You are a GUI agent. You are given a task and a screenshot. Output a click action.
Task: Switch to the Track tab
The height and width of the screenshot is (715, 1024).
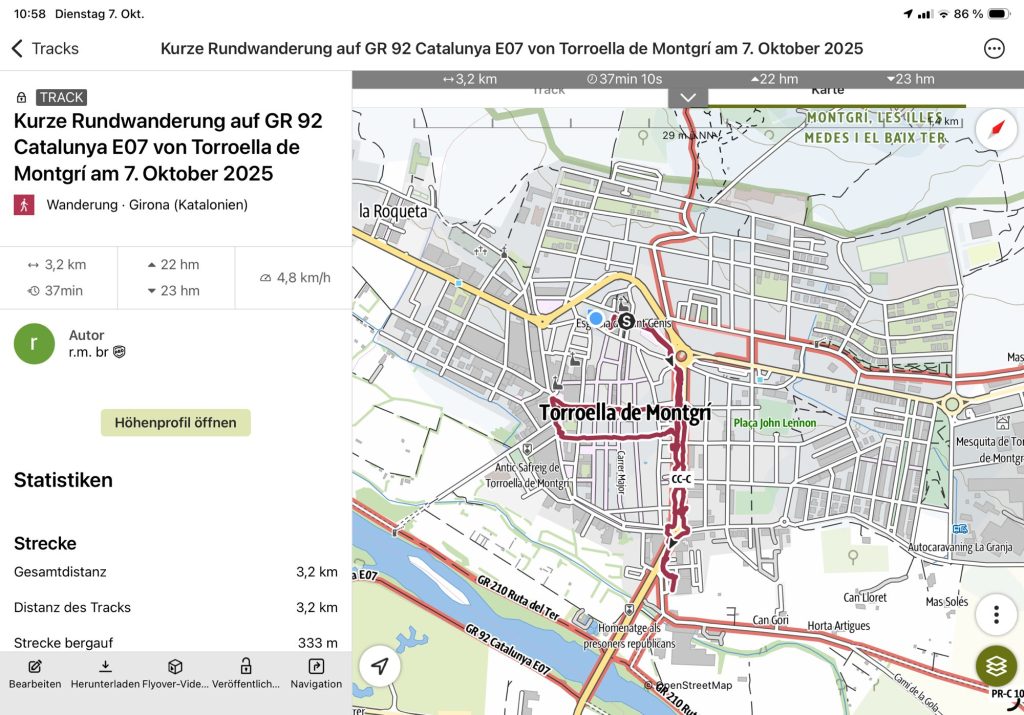coord(548,90)
